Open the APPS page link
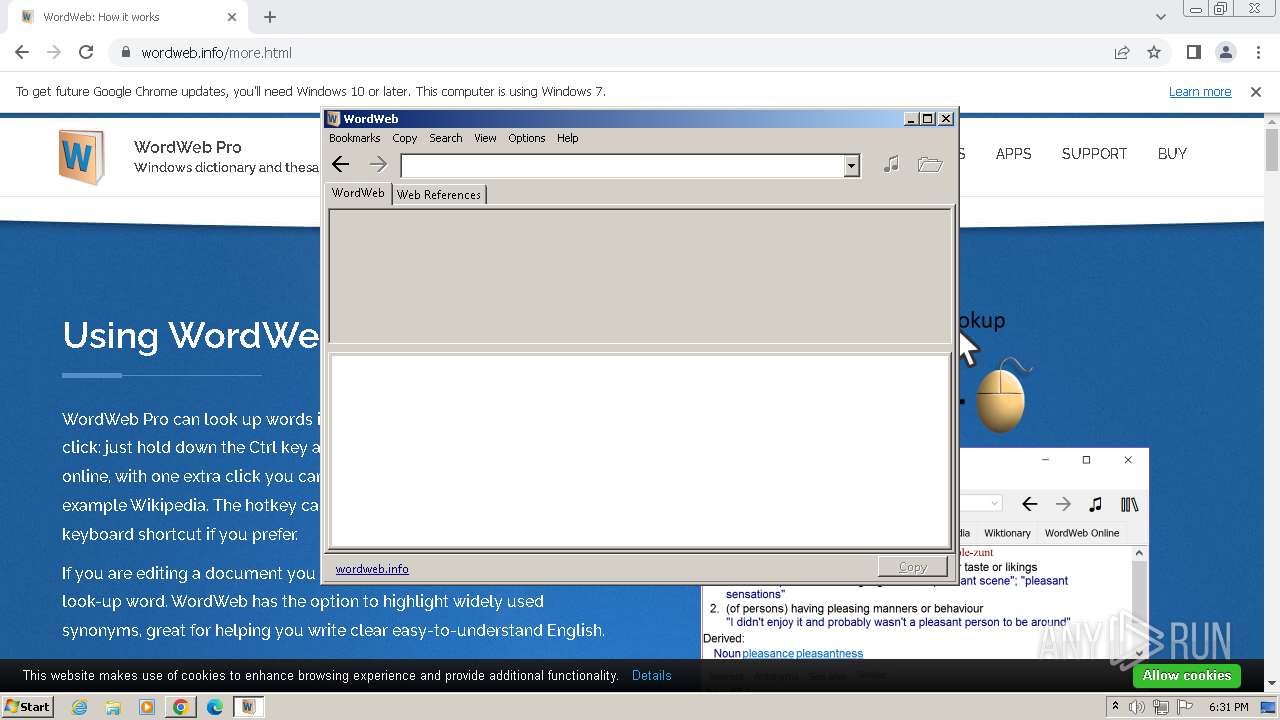The image size is (1280, 720). click(x=1013, y=154)
